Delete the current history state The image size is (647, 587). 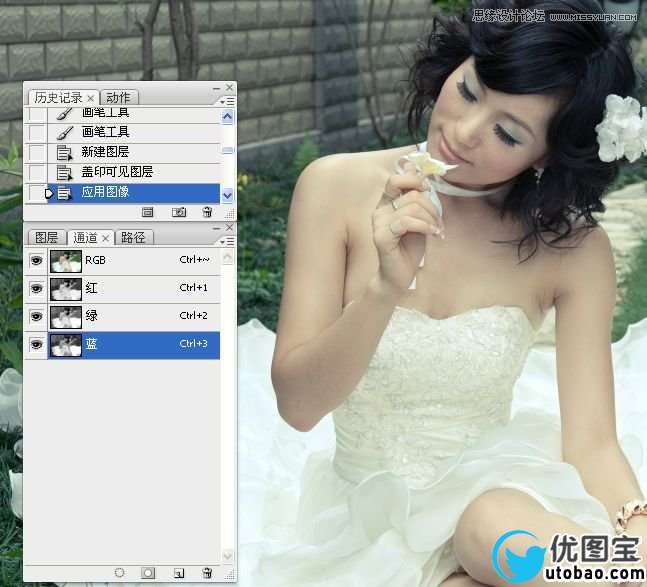(208, 212)
